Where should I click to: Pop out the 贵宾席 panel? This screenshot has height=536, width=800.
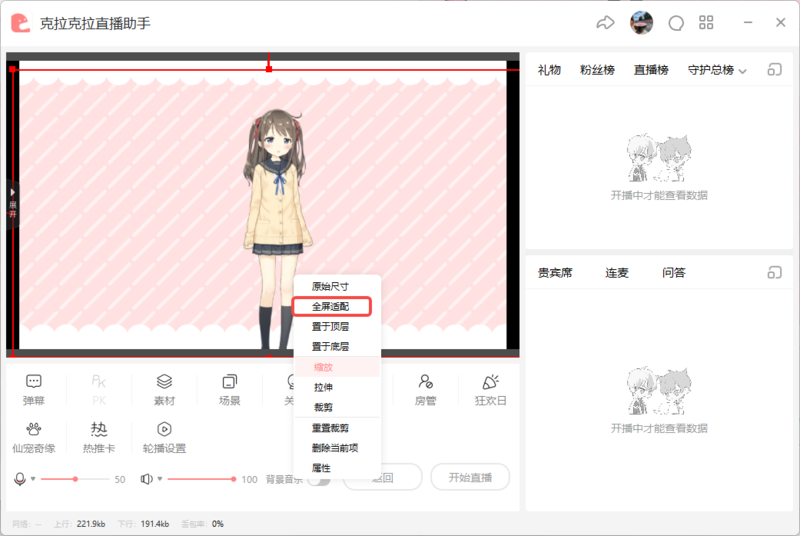pyautogui.click(x=774, y=272)
